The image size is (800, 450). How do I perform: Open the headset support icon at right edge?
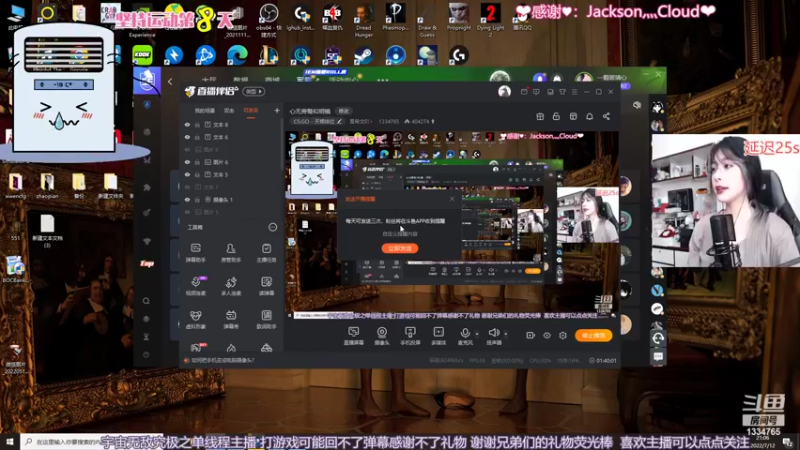[658, 338]
